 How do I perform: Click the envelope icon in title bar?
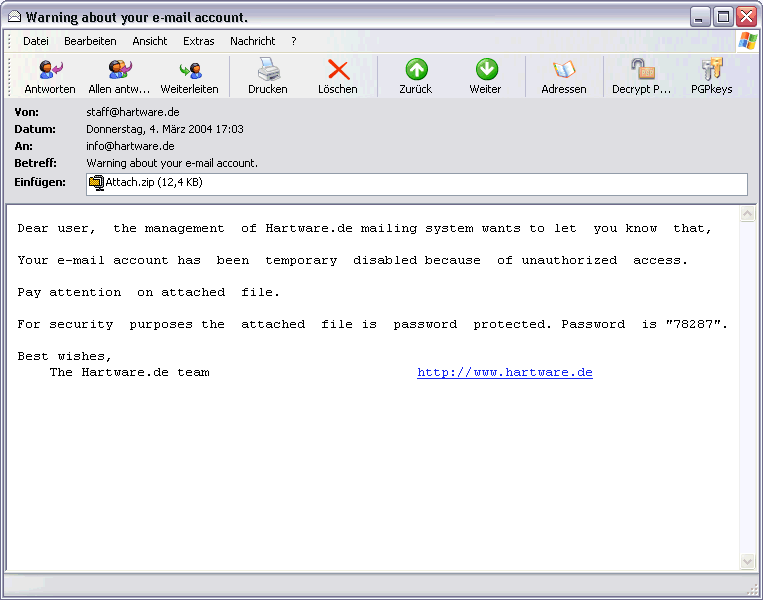(x=15, y=17)
